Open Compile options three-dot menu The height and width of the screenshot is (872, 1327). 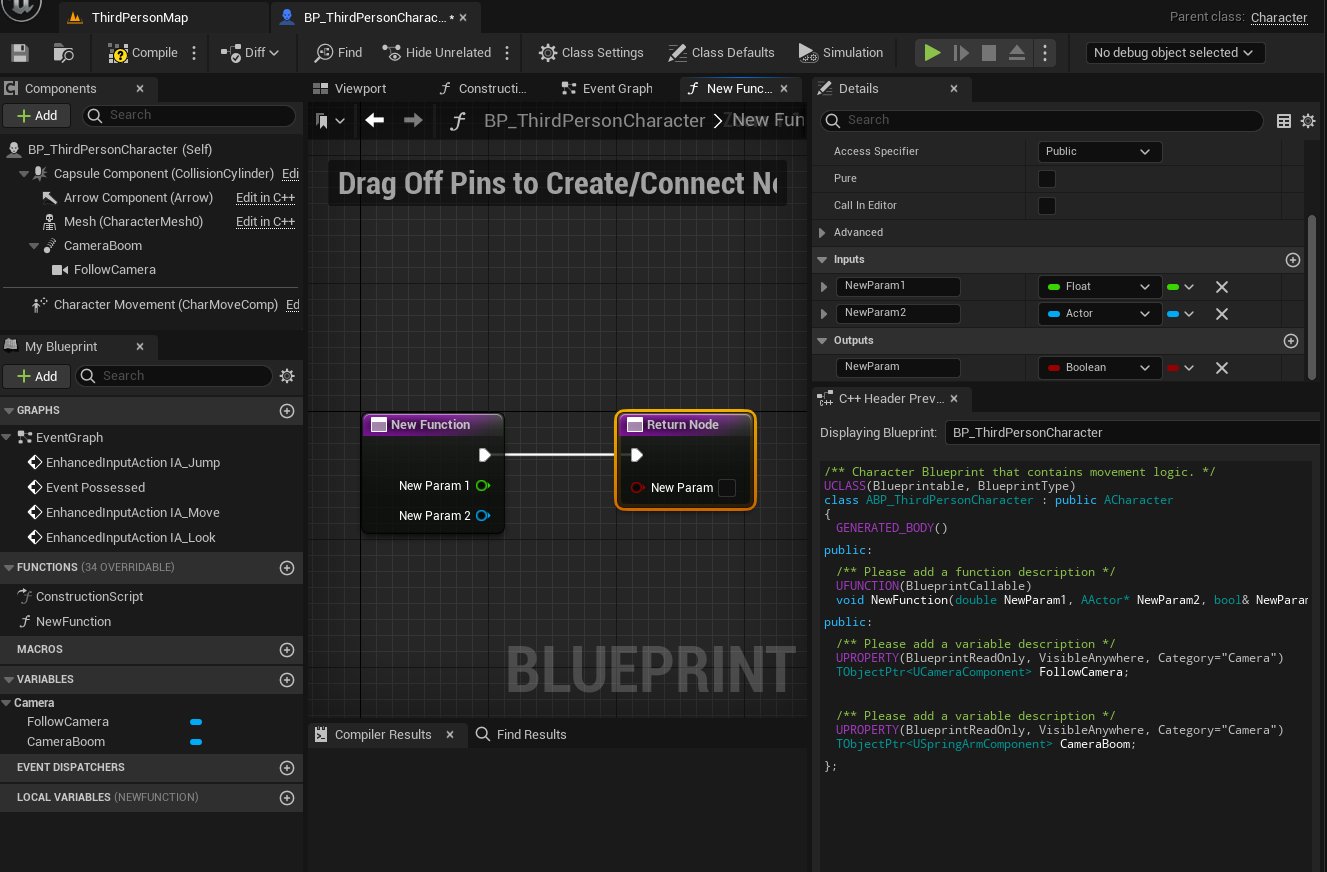(194, 53)
